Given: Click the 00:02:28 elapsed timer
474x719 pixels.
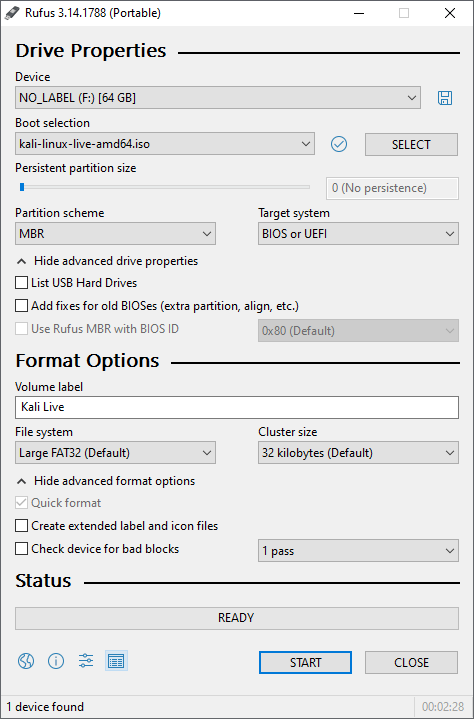Looking at the screenshot, I should [443, 707].
